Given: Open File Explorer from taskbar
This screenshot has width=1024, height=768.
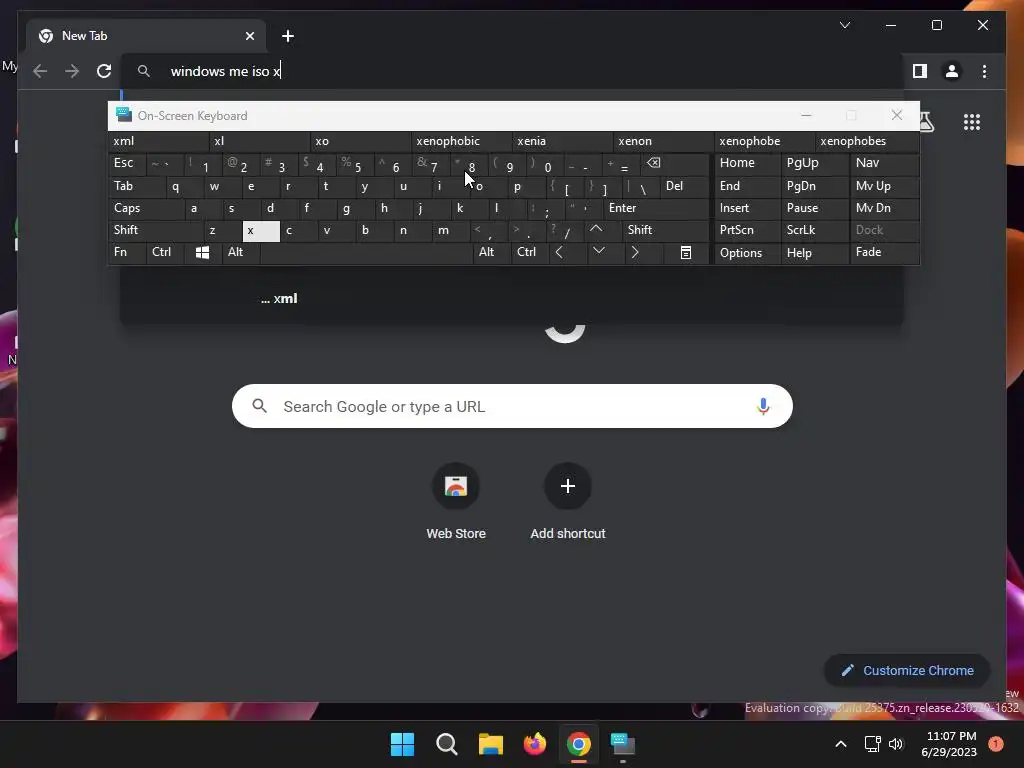Looking at the screenshot, I should (x=490, y=744).
